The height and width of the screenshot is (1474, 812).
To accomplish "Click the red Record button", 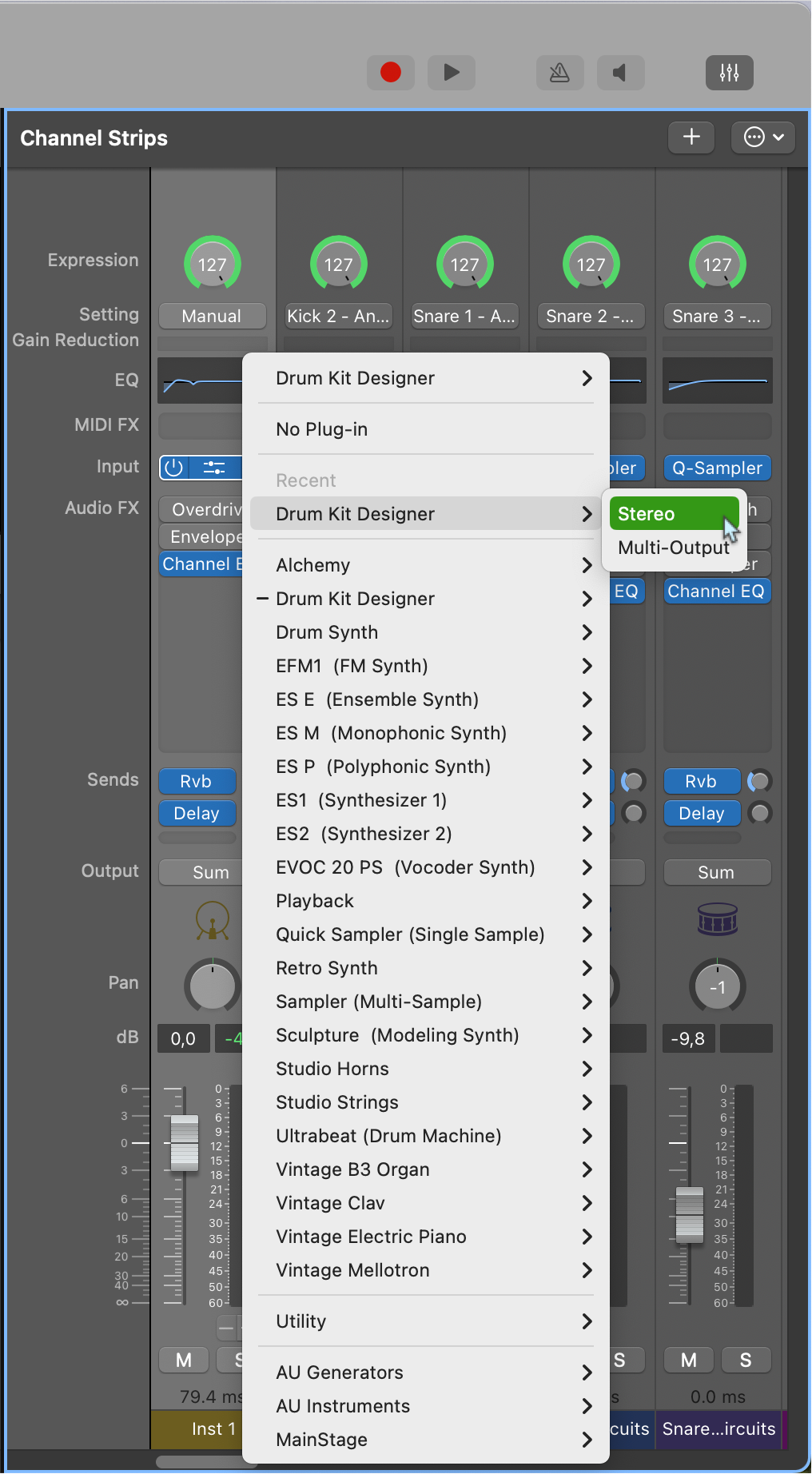I will (x=391, y=73).
